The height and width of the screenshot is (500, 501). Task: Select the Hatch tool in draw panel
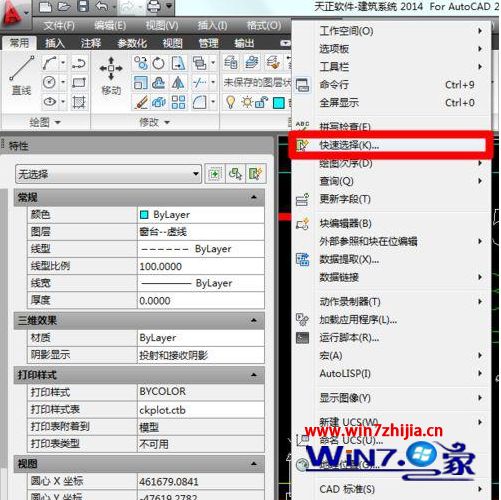79,101
